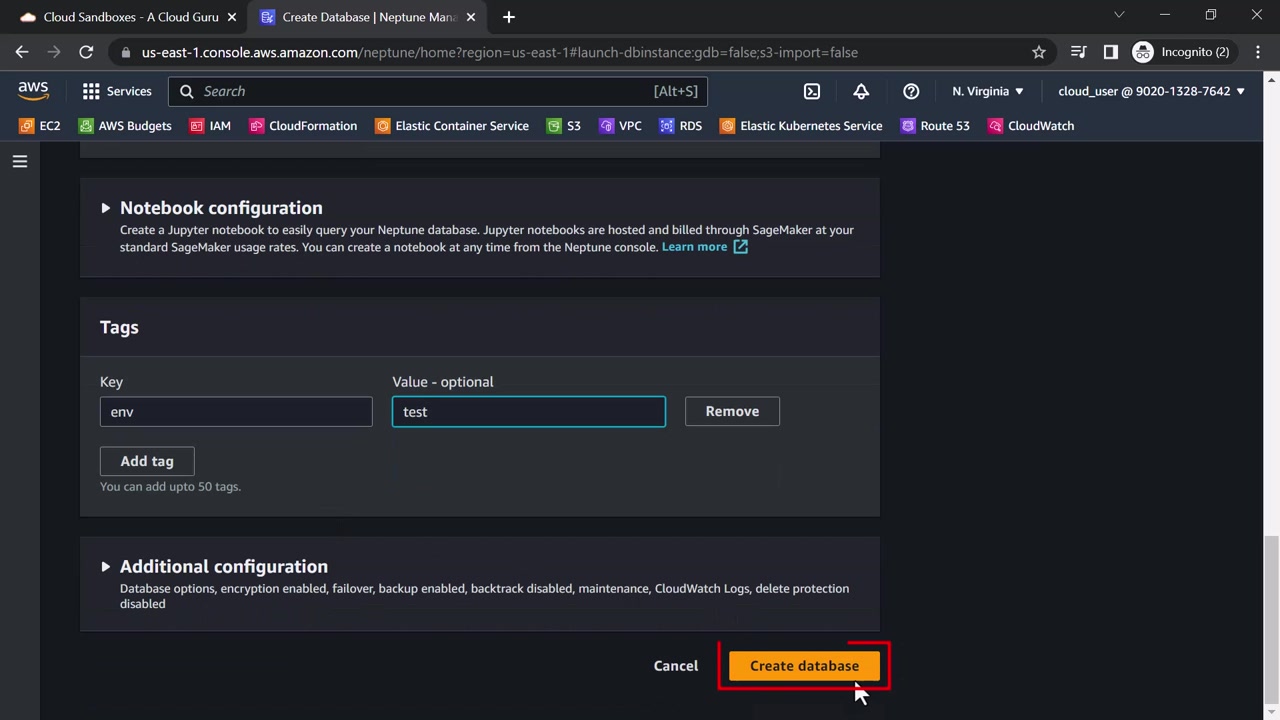Screen dimensions: 1280x720
Task: Open the Services grid menu
Action: 117,91
